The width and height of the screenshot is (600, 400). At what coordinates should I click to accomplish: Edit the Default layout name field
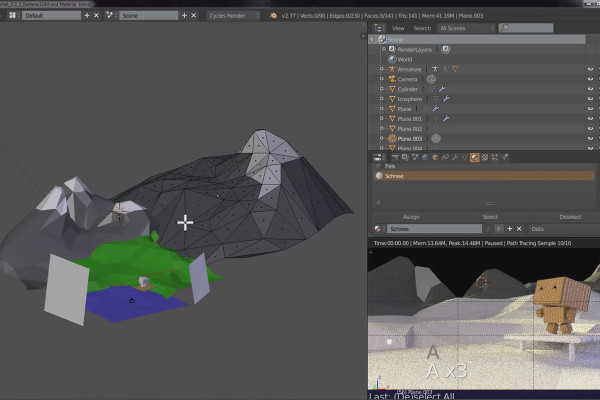click(x=51, y=15)
